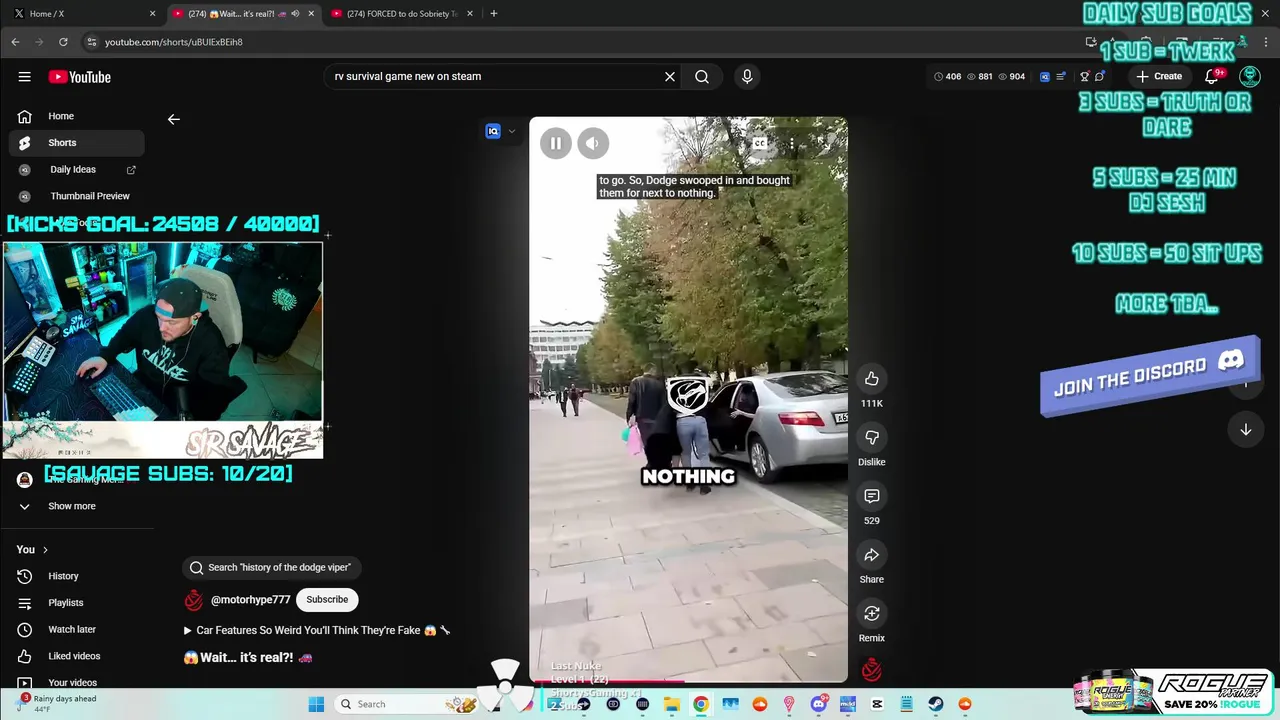Open the weather widget on taskbar
This screenshot has height=720, width=1280.
click(58, 703)
